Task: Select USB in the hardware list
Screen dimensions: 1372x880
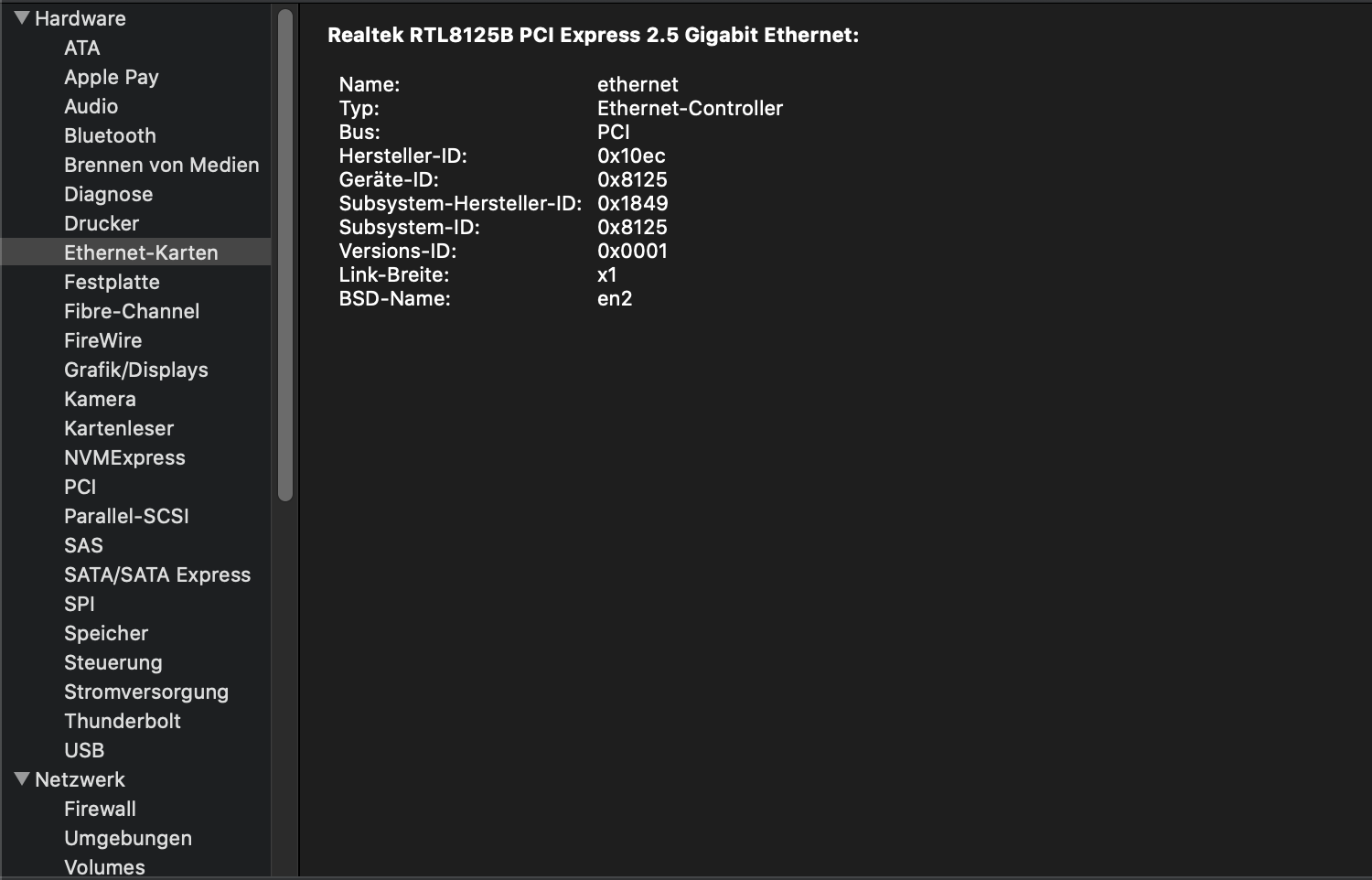Action: pos(84,750)
